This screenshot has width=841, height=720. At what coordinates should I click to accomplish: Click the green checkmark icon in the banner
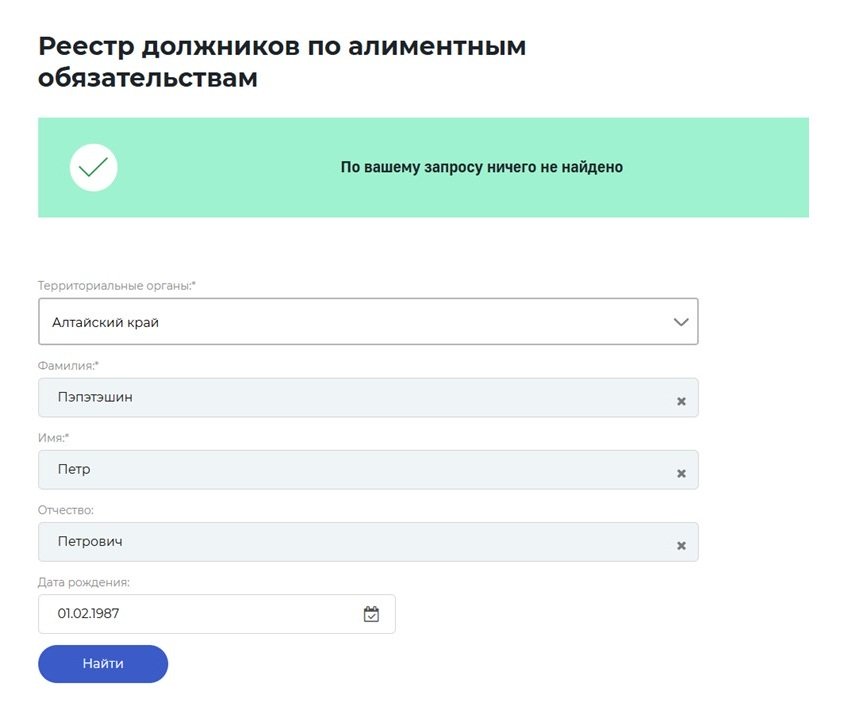pyautogui.click(x=93, y=167)
